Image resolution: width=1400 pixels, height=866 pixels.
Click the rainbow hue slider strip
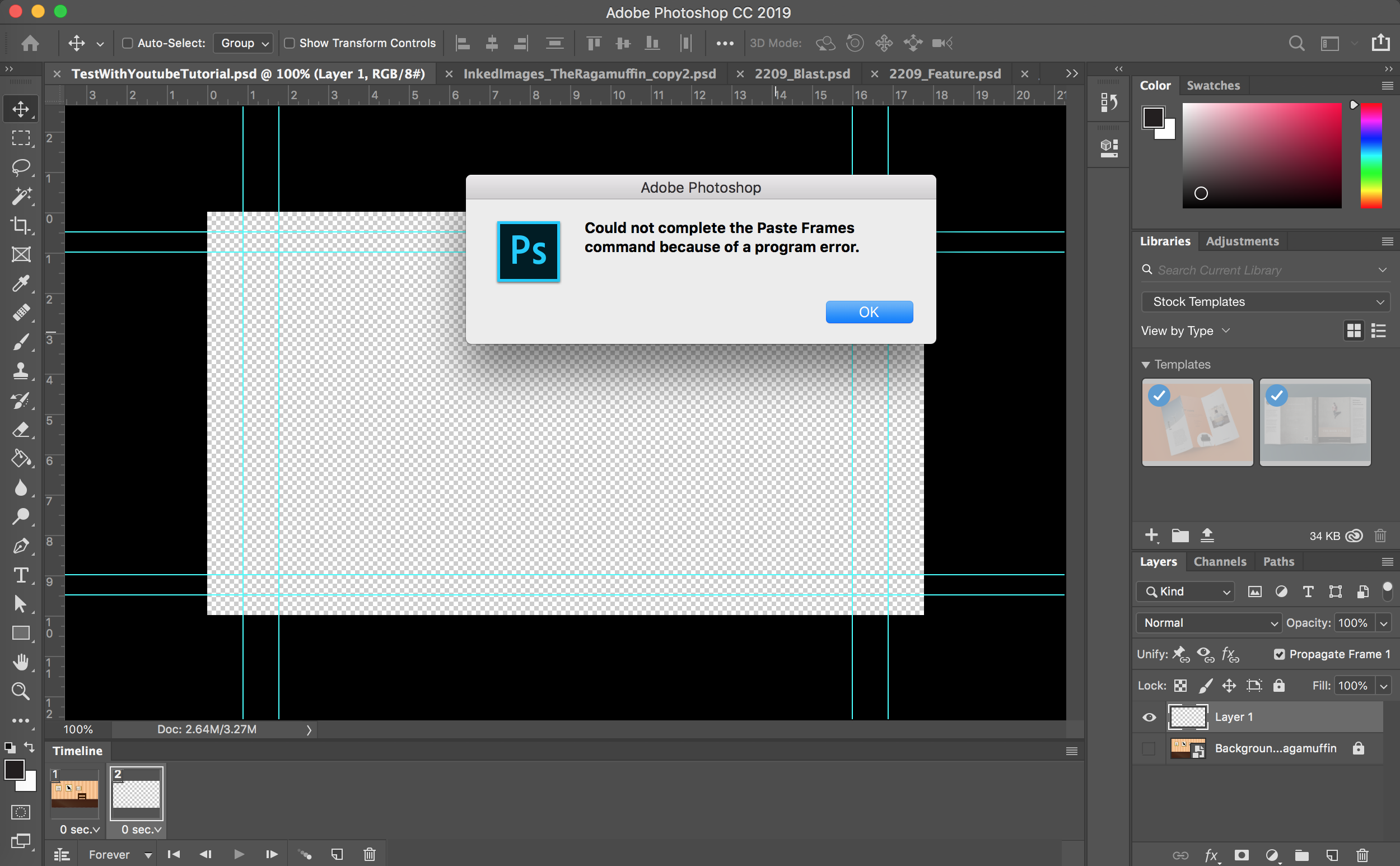pos(1371,155)
